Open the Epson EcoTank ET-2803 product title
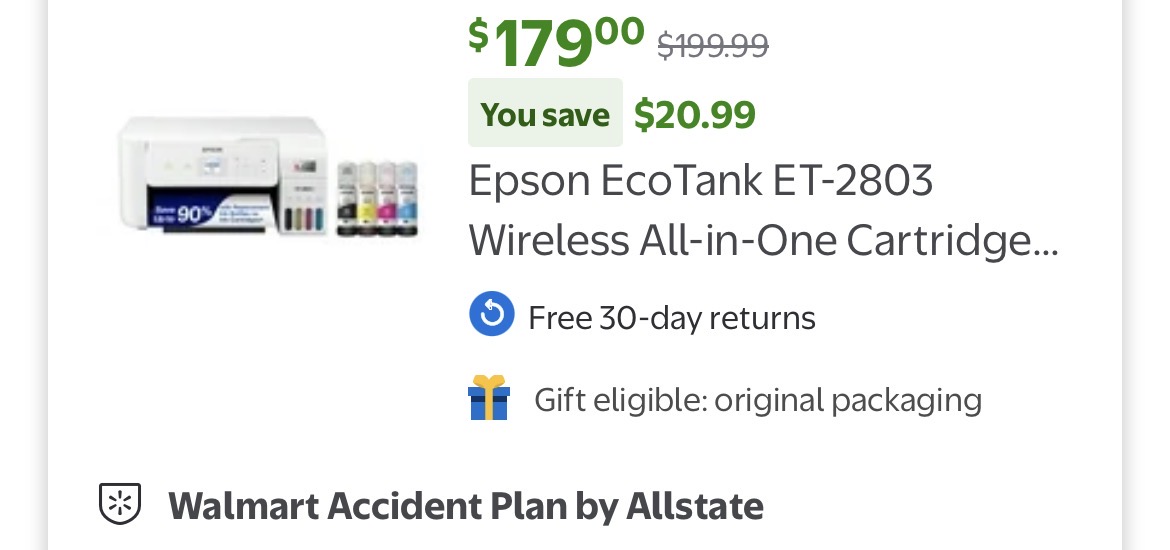This screenshot has height=550, width=1170. tap(700, 181)
